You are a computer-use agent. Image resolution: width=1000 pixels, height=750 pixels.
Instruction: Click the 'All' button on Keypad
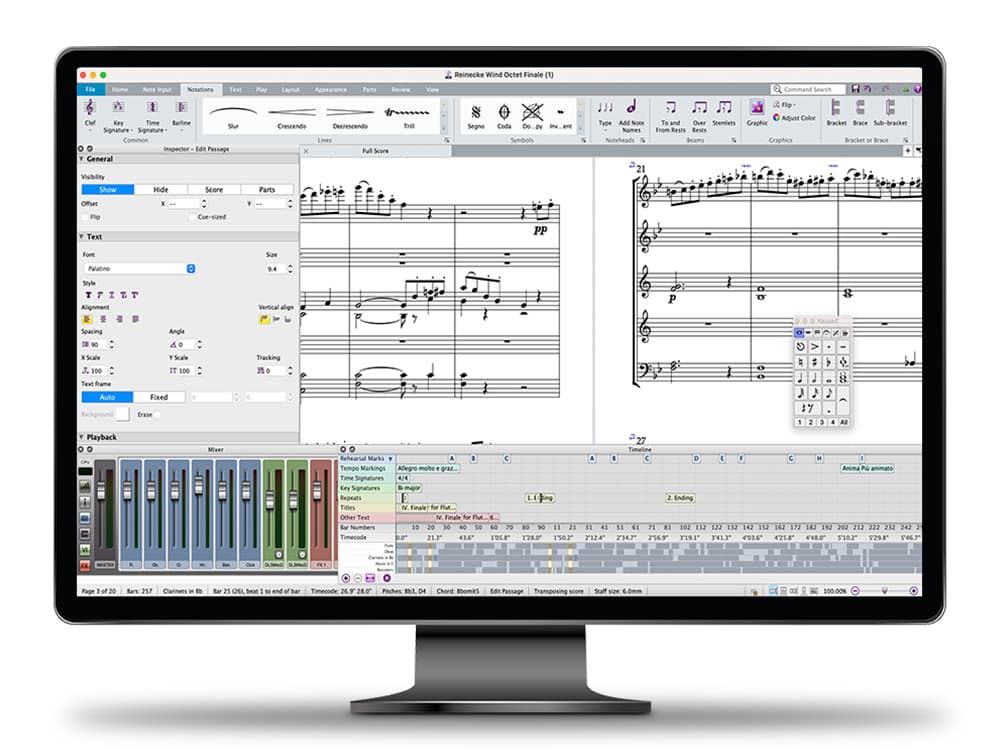coord(844,422)
